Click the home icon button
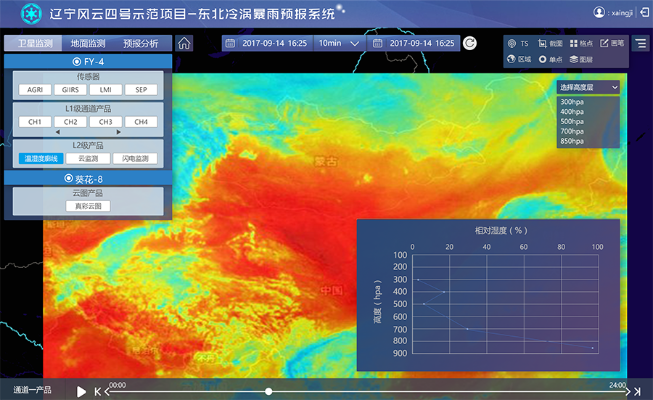 pos(184,43)
